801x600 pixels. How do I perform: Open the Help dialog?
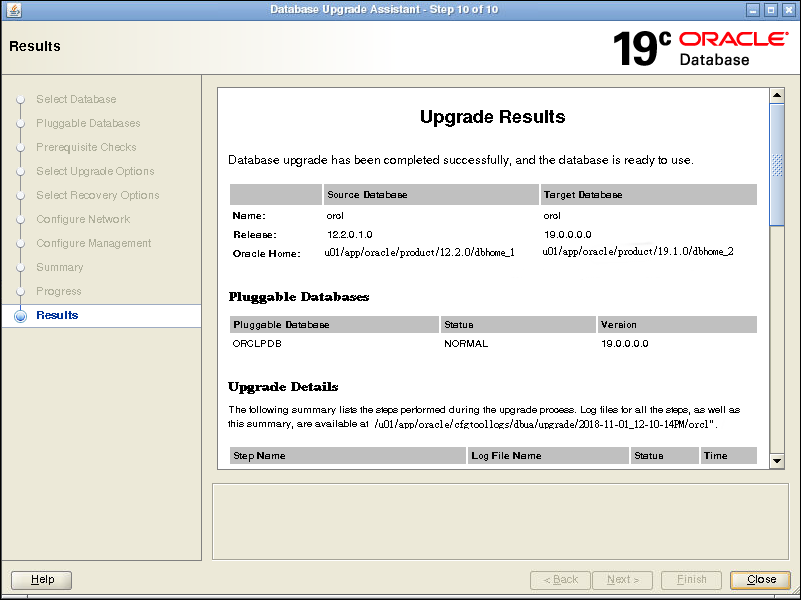(x=42, y=580)
